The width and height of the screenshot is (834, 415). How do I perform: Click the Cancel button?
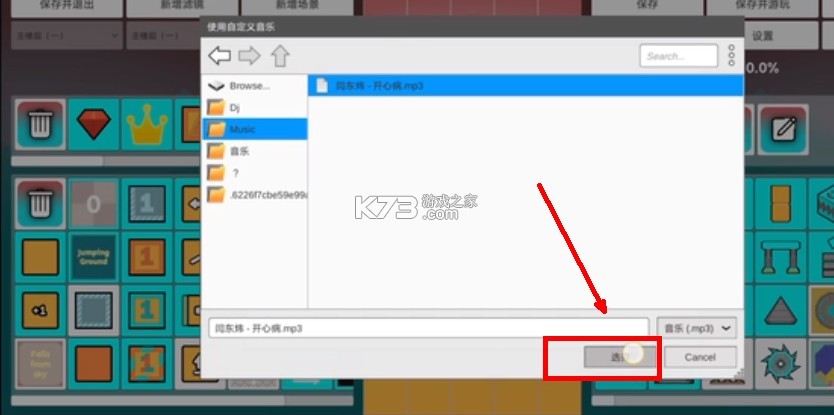point(700,357)
